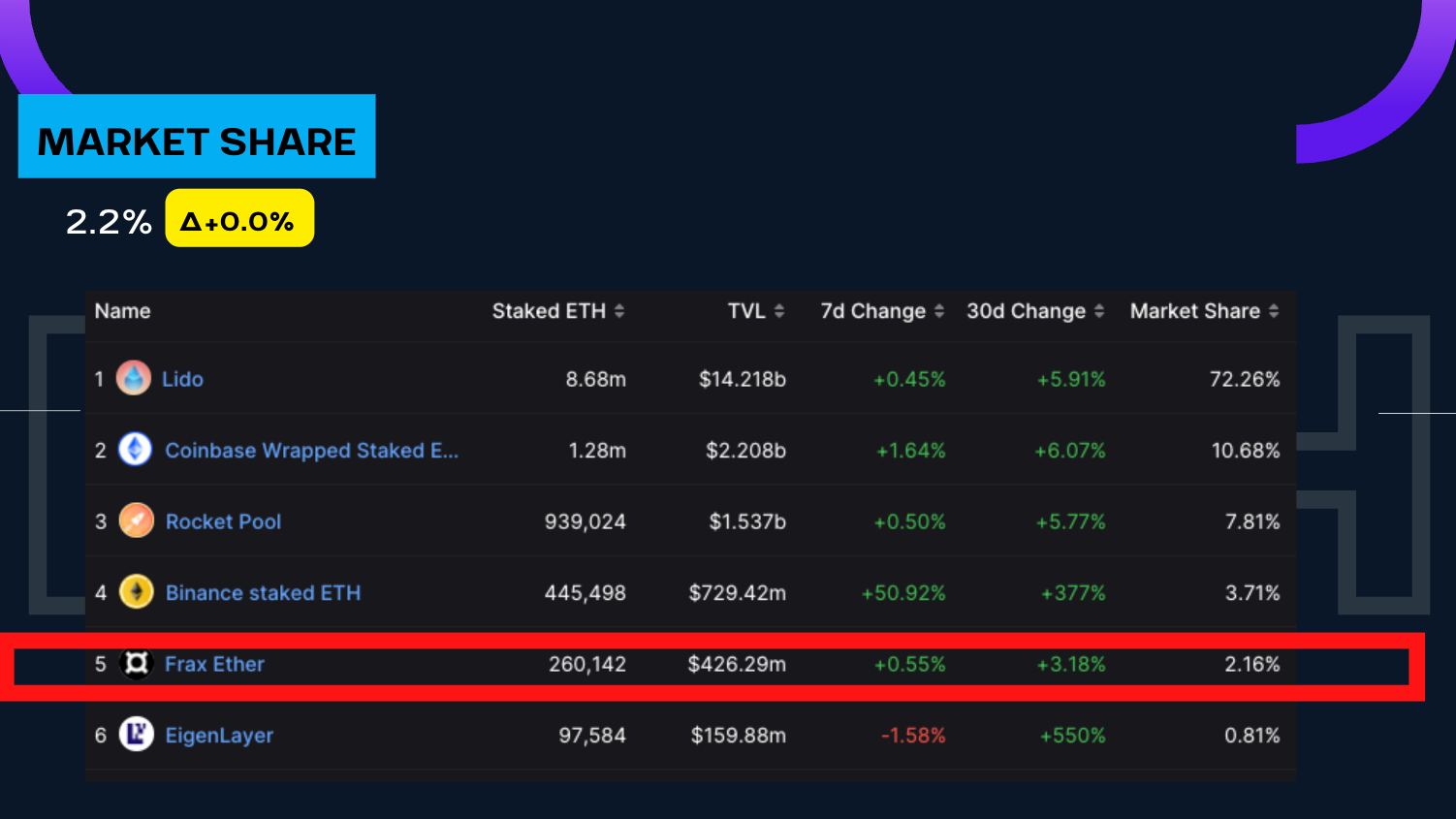Open the Rocket Pool link
1456x819 pixels.
pos(223,521)
